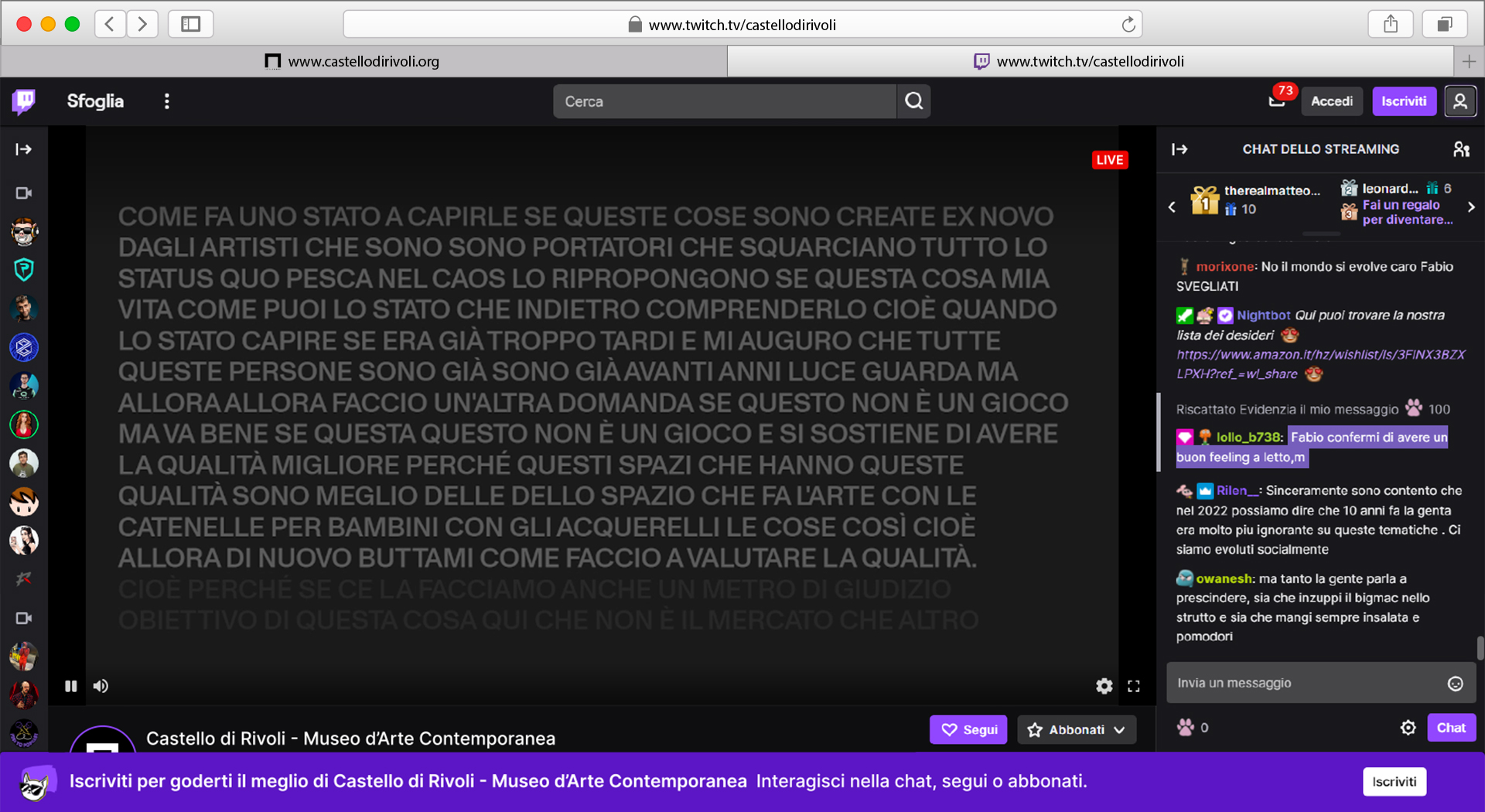Open the user profile icon menu

point(1460,101)
